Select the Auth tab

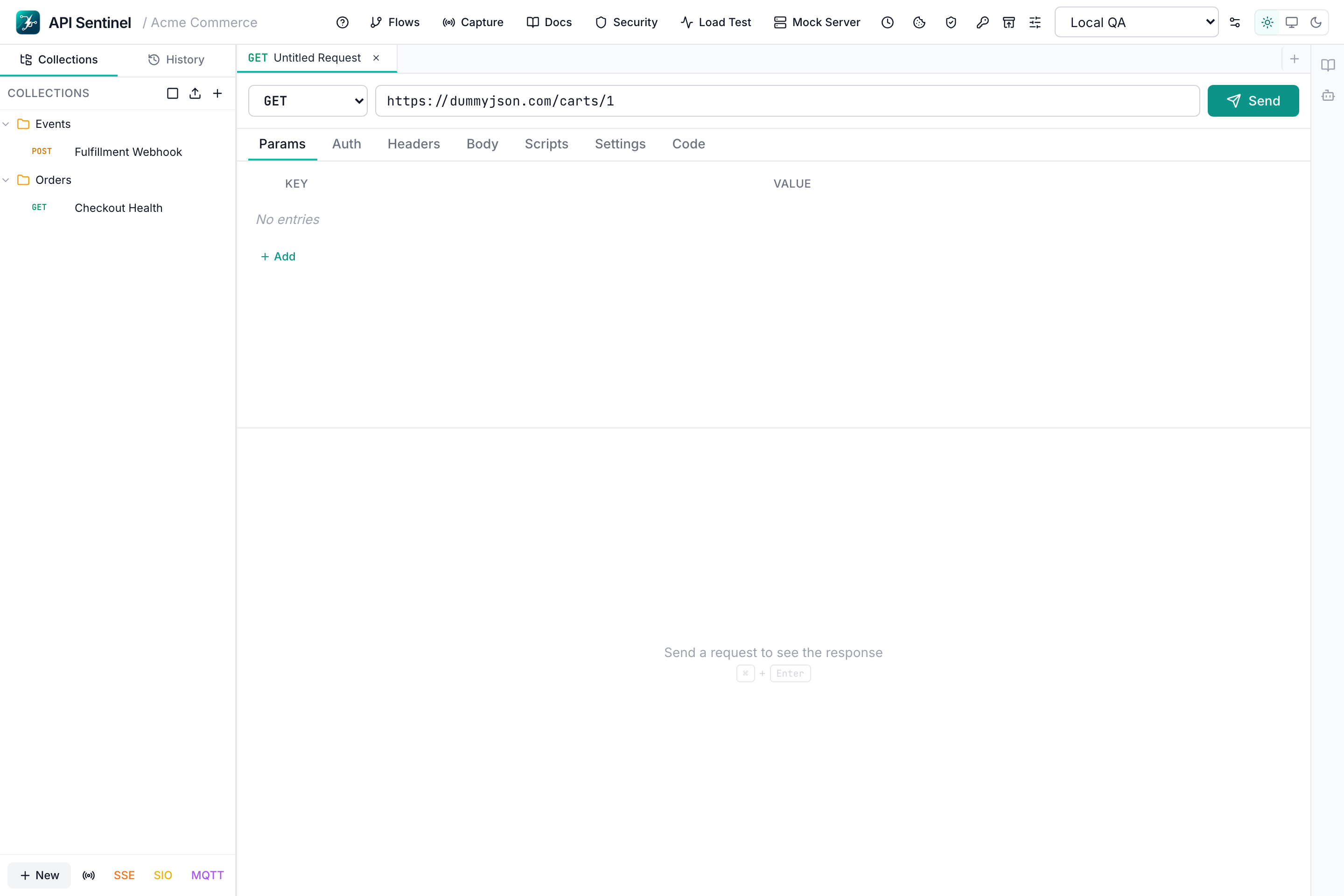347,144
